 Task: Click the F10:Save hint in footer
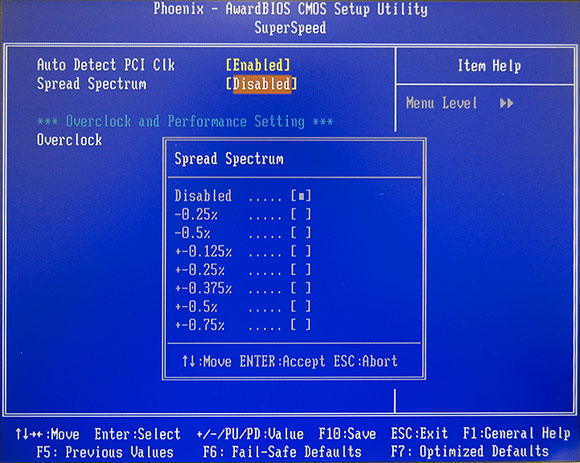[347, 433]
